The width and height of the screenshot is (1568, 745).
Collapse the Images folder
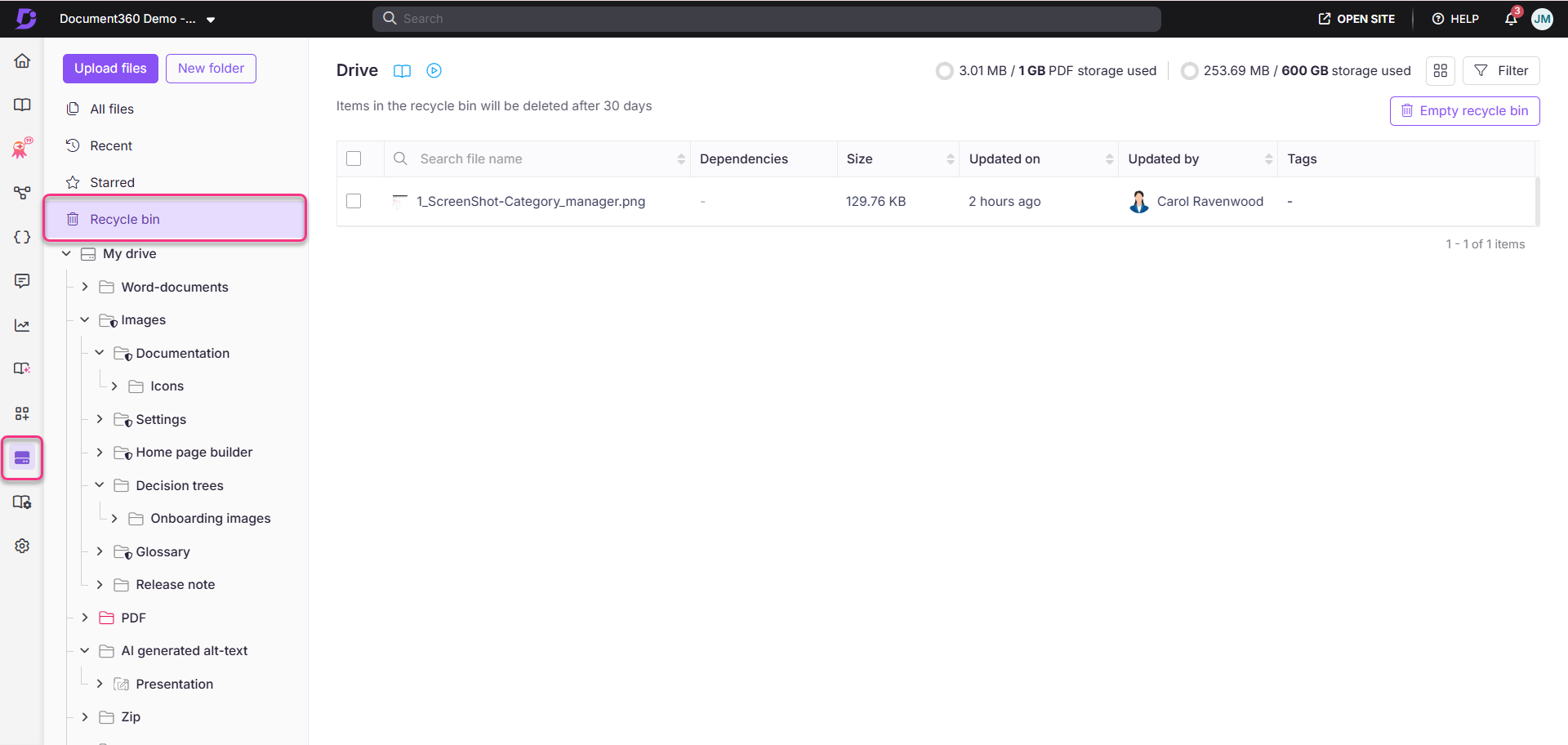(84, 319)
